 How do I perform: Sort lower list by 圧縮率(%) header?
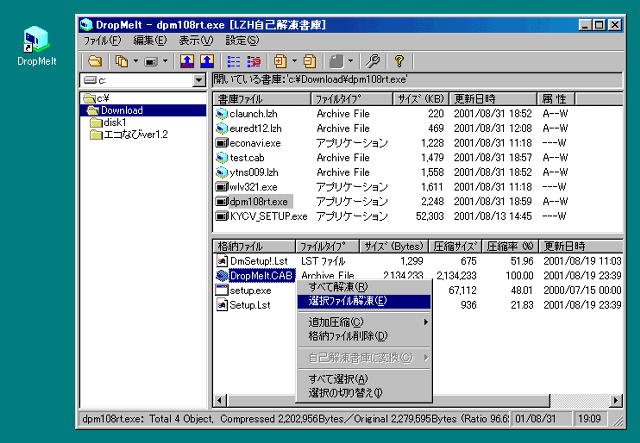510,246
